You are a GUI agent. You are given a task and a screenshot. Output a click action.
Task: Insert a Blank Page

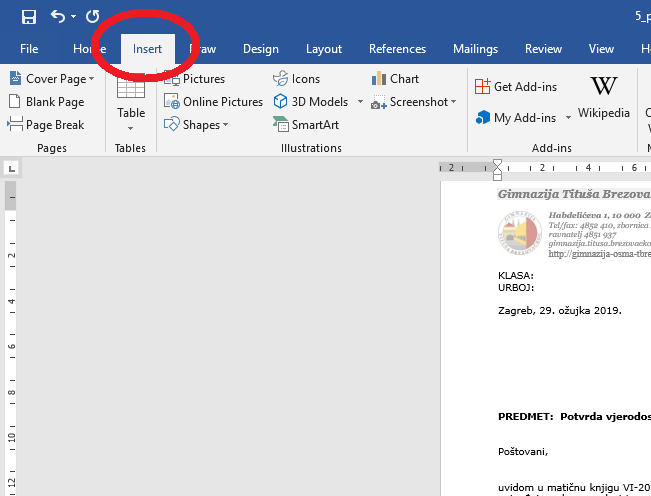(x=46, y=102)
